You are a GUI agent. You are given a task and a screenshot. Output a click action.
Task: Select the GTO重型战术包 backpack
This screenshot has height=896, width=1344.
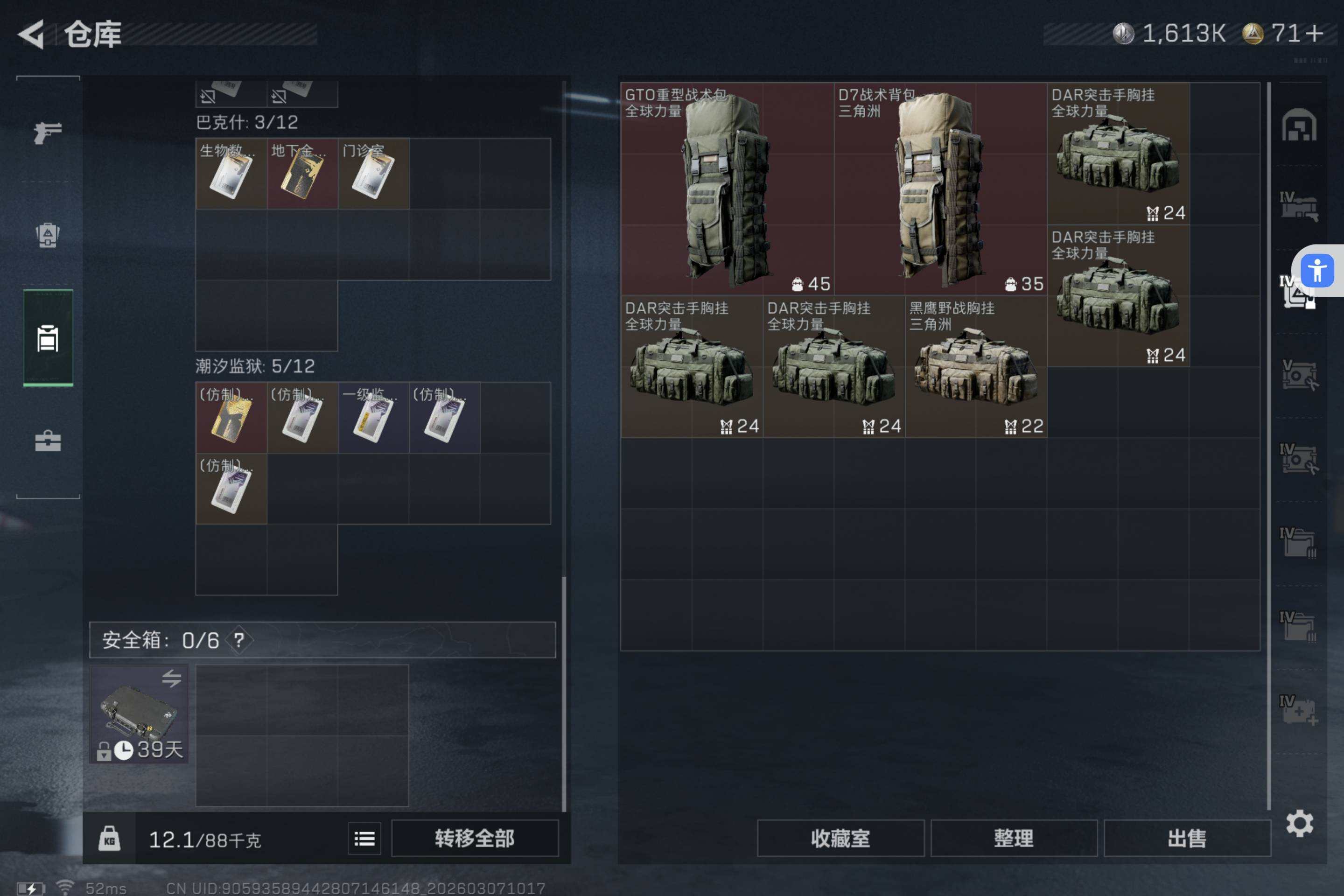(727, 189)
